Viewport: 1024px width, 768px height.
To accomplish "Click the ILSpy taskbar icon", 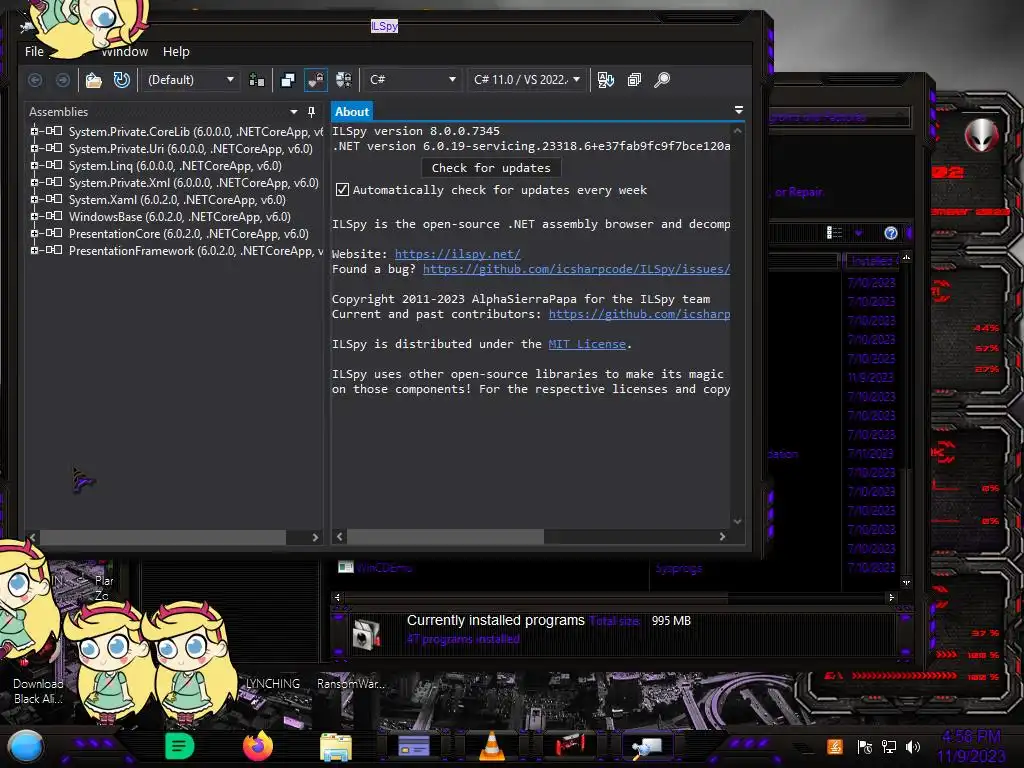I will click(x=648, y=747).
